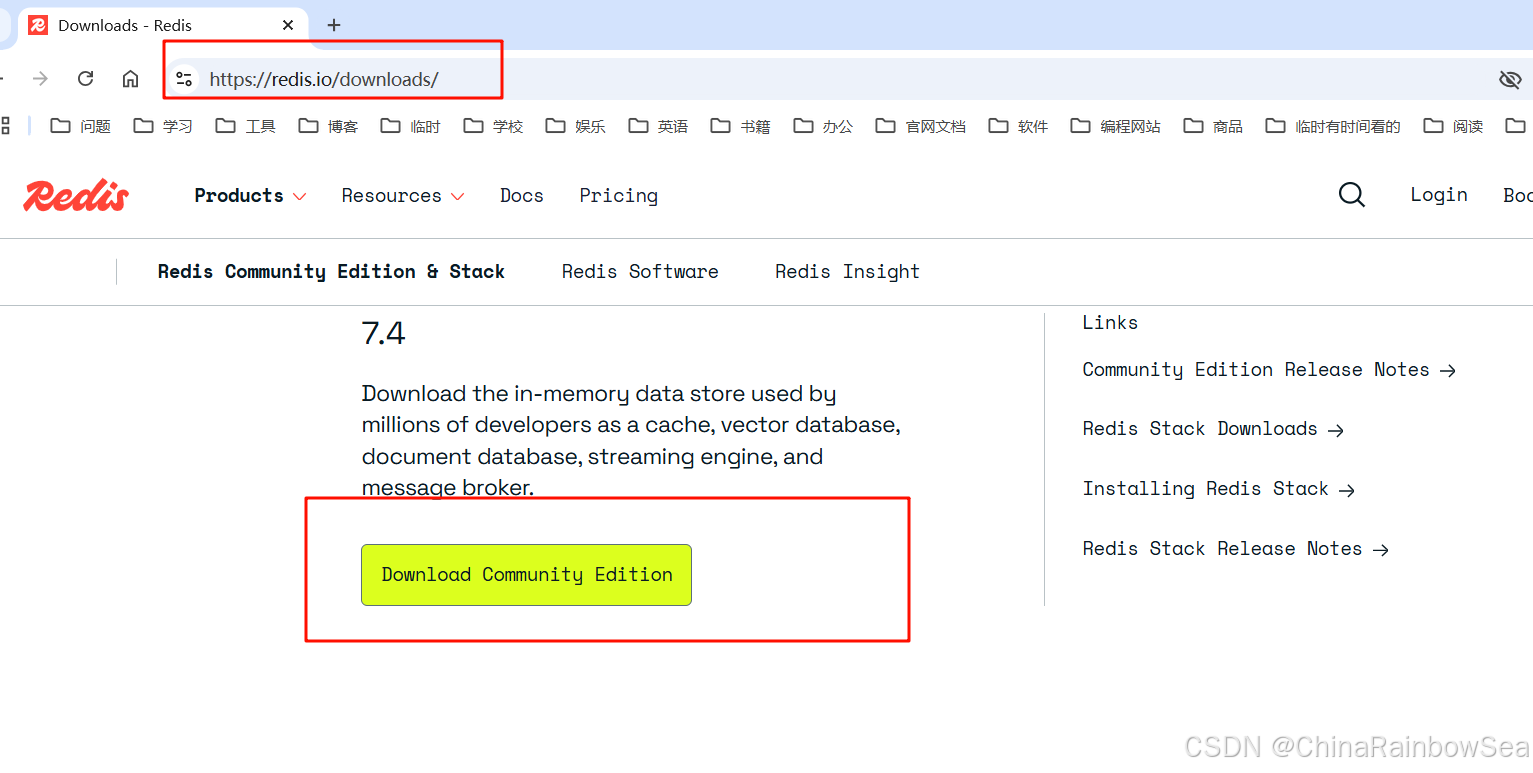Image resolution: width=1533 pixels, height=773 pixels.
Task: Open the 临时有时间看的 bookmark folder
Action: [x=1333, y=126]
